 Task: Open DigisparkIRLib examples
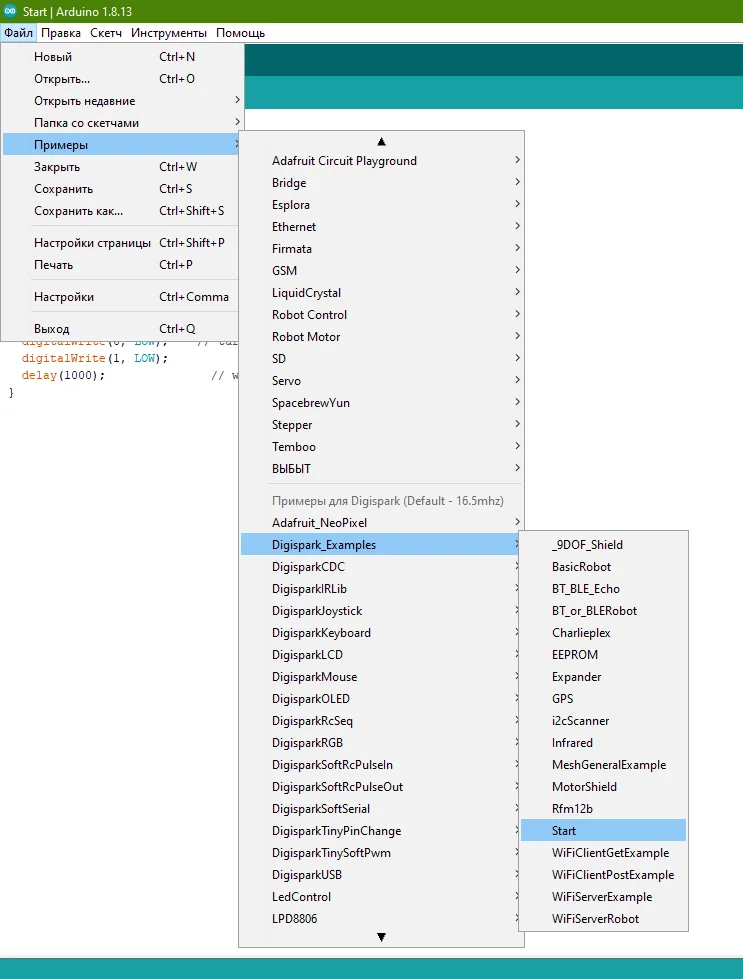point(381,589)
